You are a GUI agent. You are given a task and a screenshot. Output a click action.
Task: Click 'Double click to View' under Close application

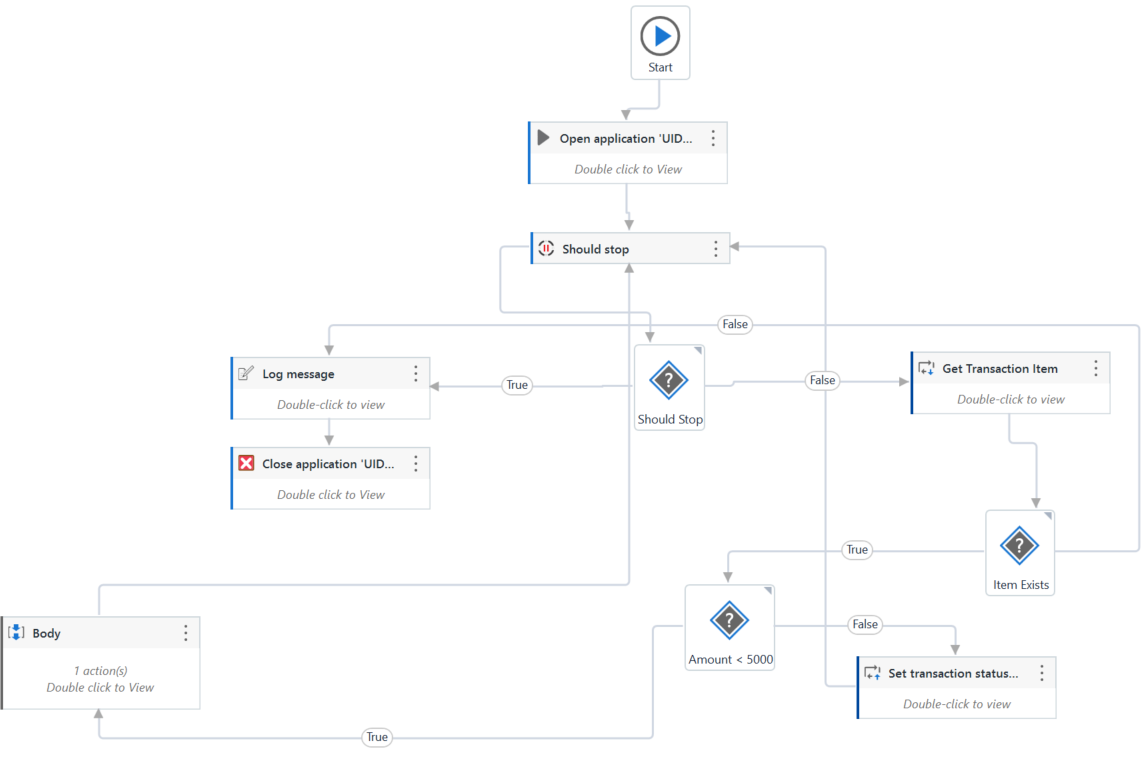tap(331, 494)
